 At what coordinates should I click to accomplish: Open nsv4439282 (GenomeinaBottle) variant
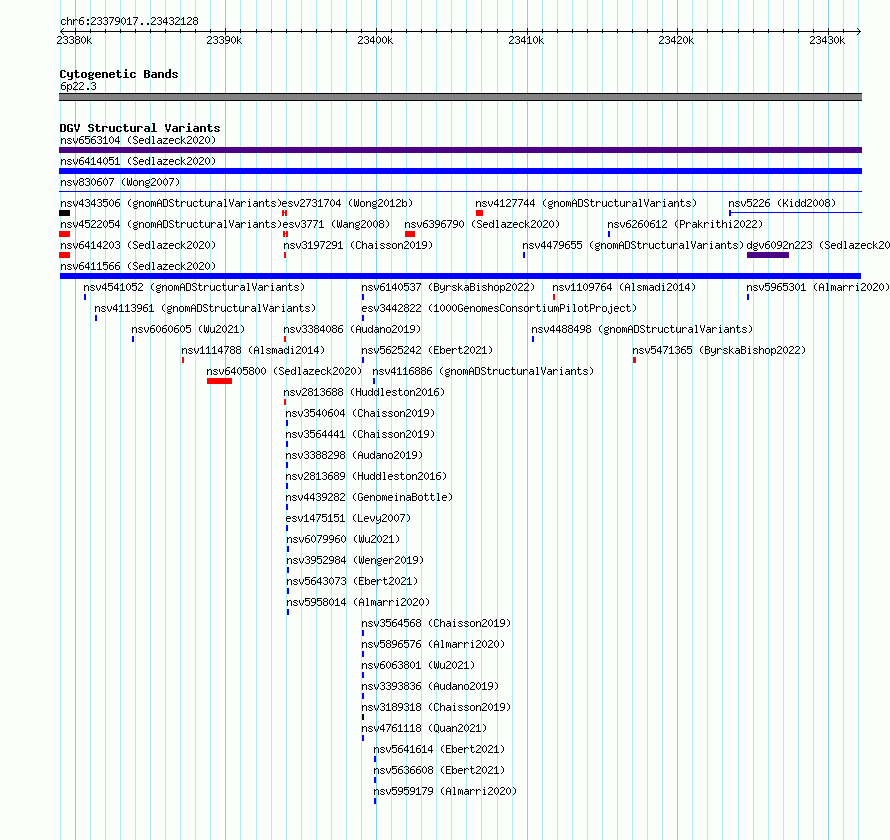(369, 497)
